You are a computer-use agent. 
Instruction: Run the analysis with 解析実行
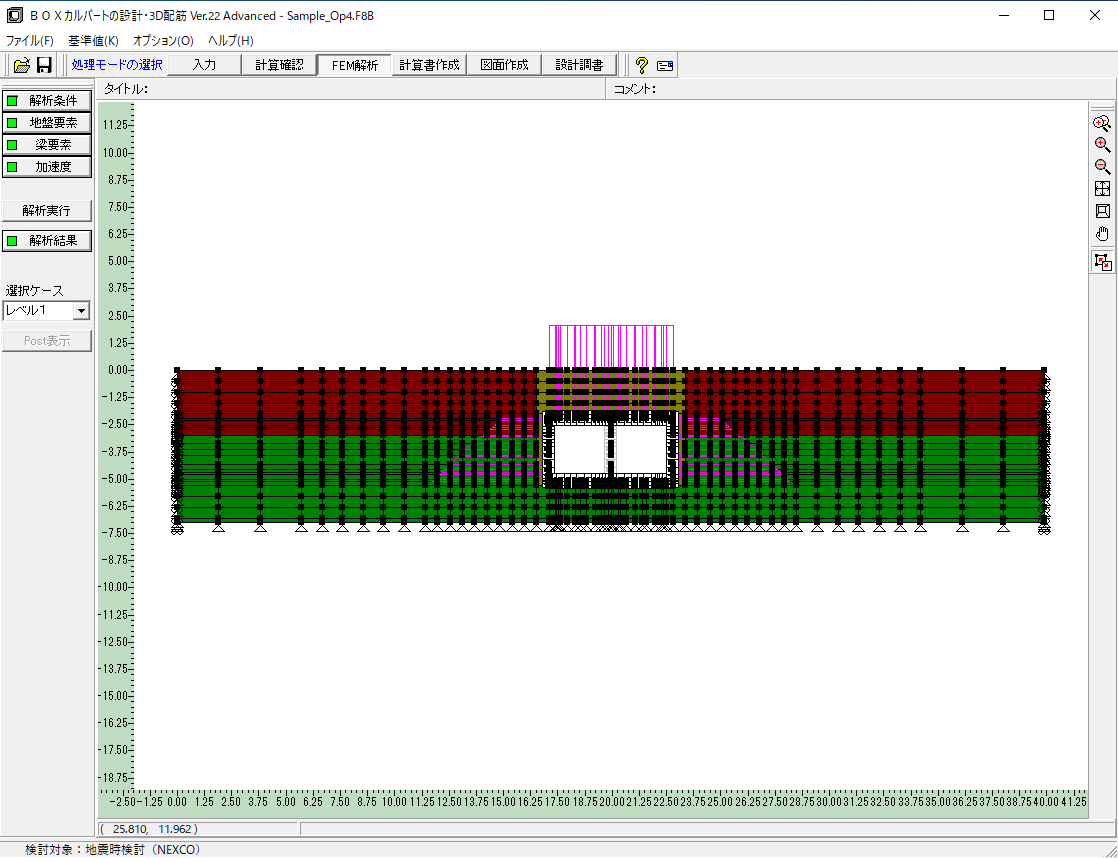point(47,210)
